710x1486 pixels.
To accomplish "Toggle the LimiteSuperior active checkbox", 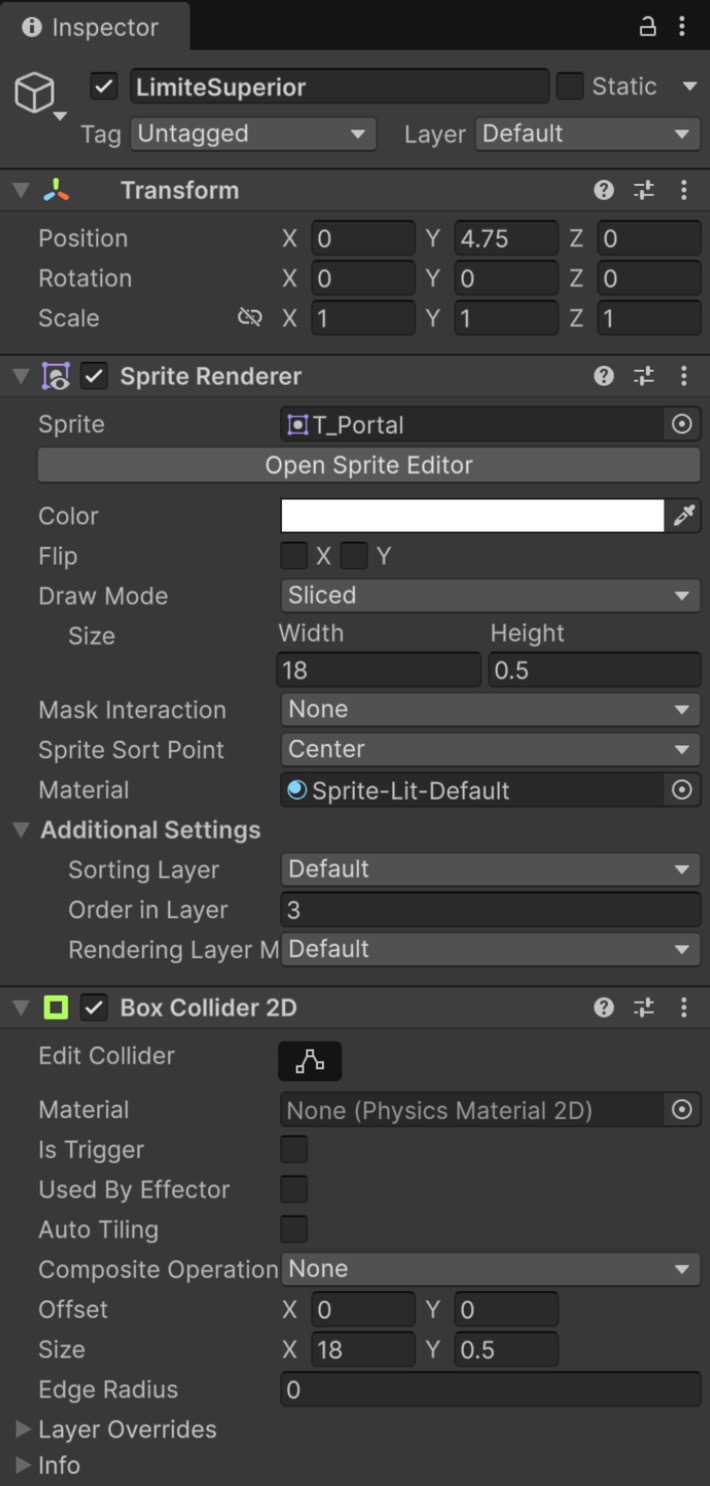I will (104, 87).
